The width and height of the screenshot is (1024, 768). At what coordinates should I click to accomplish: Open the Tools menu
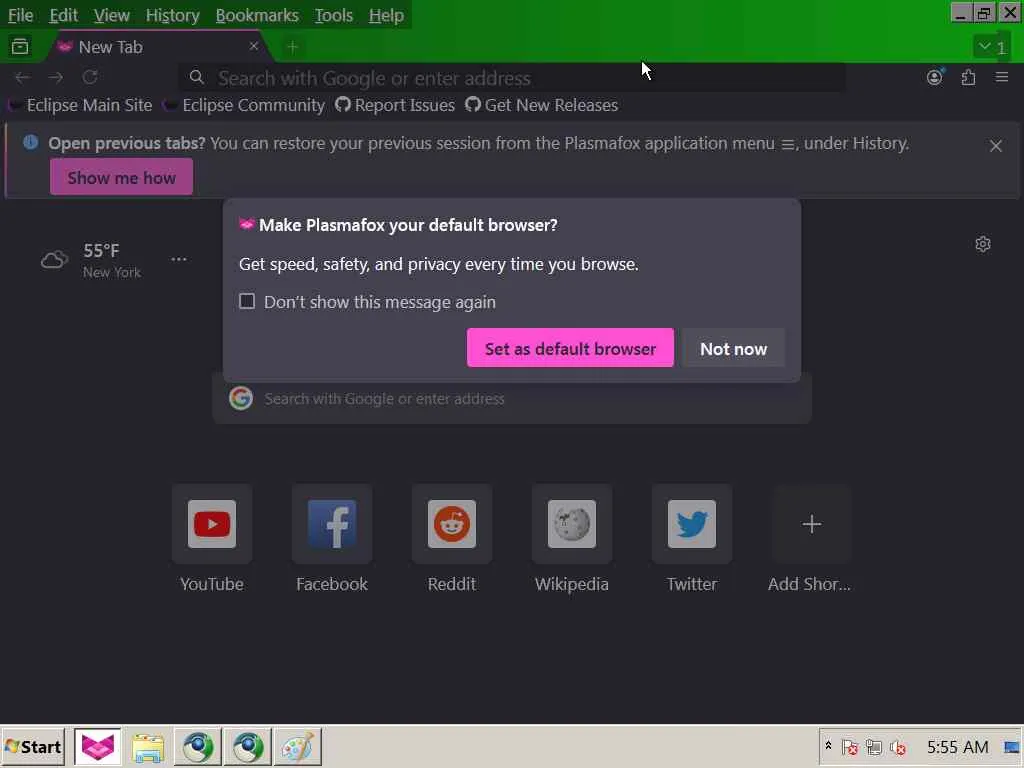(x=333, y=15)
